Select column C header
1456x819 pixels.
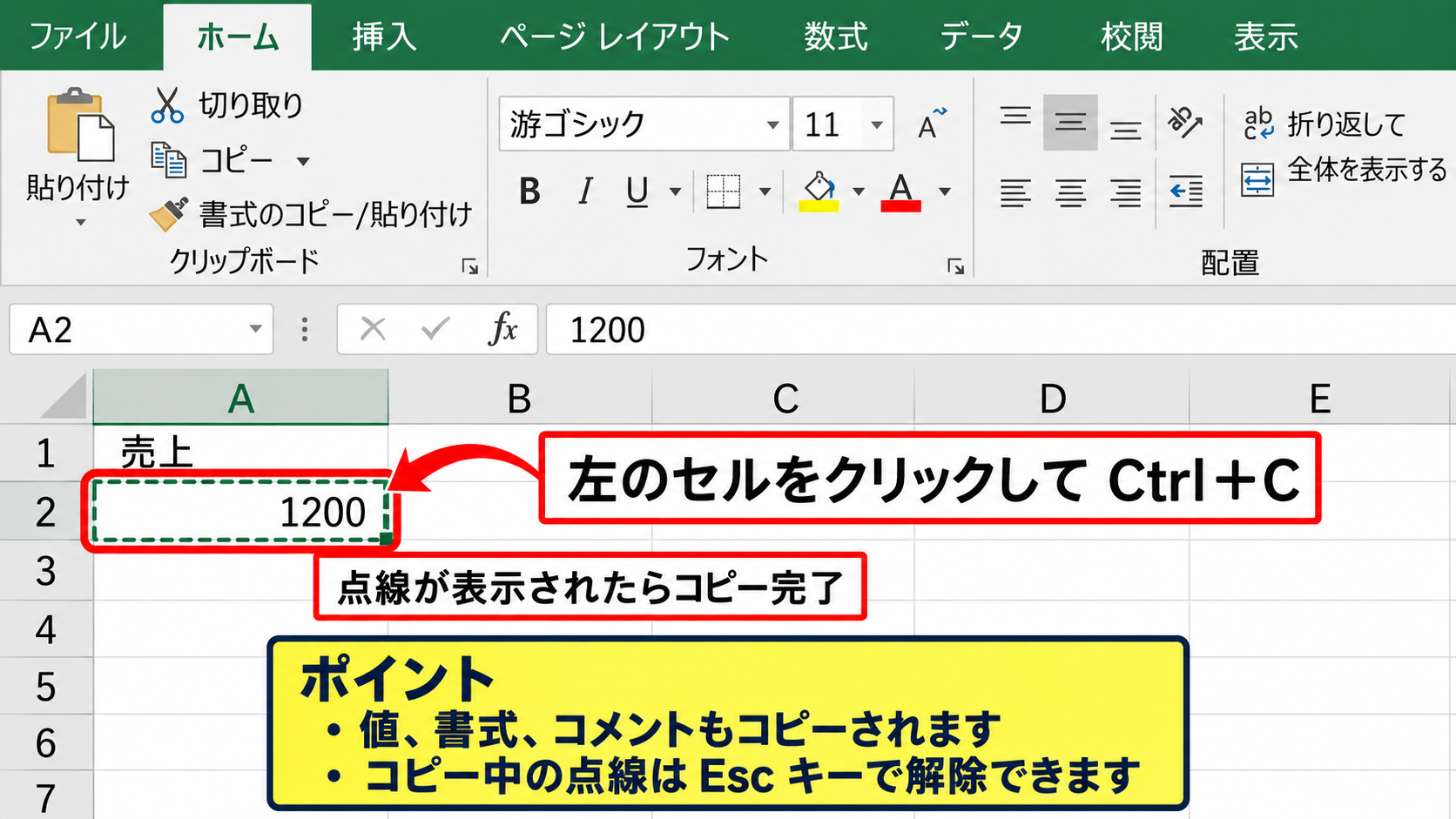click(x=785, y=397)
